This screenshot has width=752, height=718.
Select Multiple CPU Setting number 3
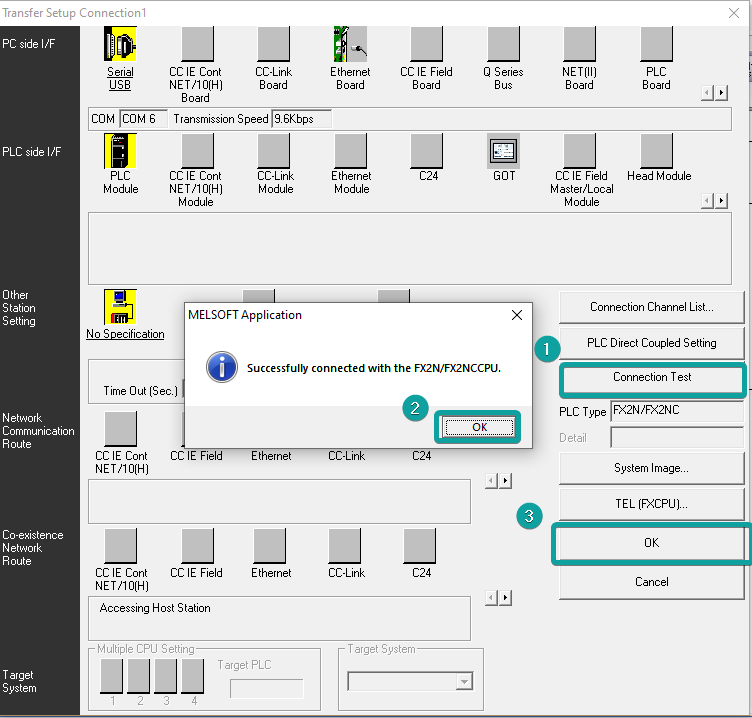[165, 676]
